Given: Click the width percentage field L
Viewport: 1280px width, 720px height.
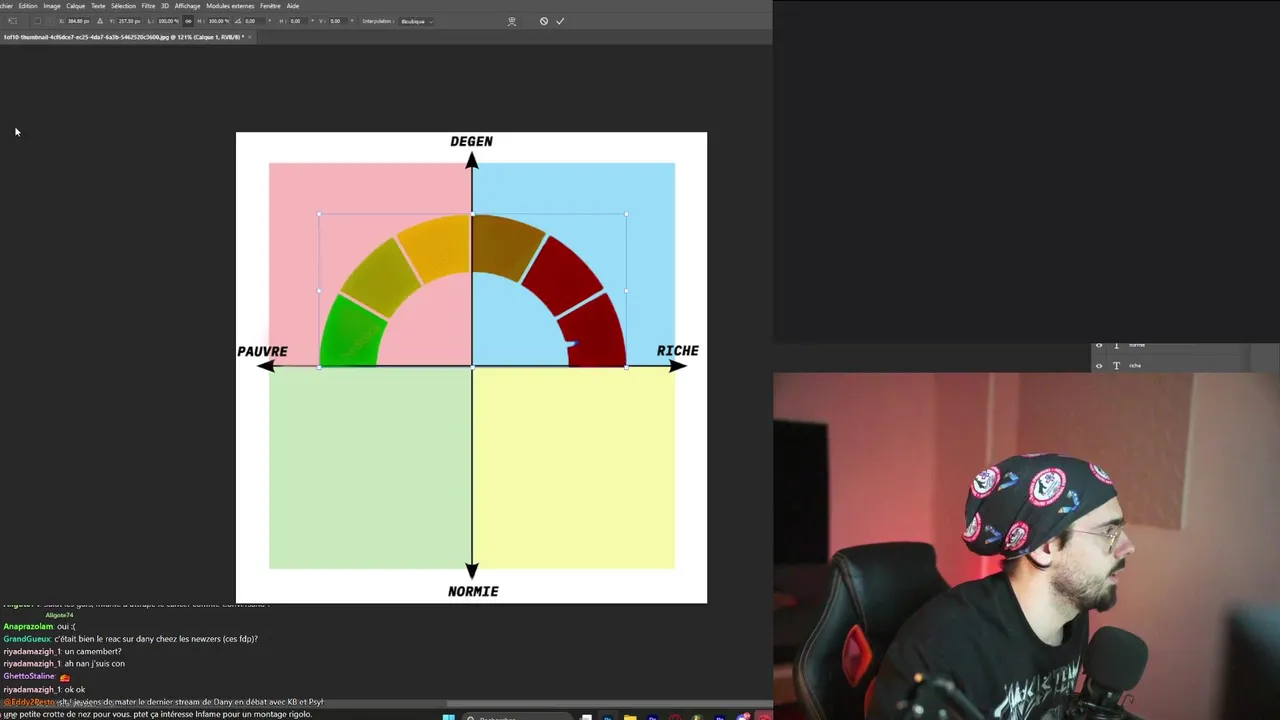Looking at the screenshot, I should tap(168, 21).
